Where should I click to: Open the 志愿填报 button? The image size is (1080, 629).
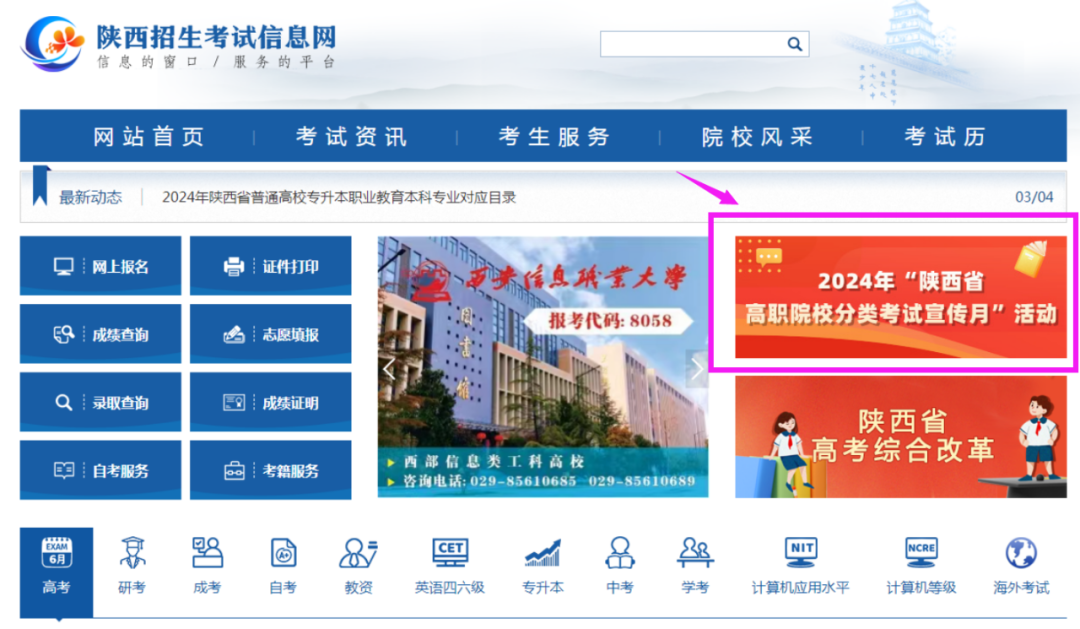[271, 334]
